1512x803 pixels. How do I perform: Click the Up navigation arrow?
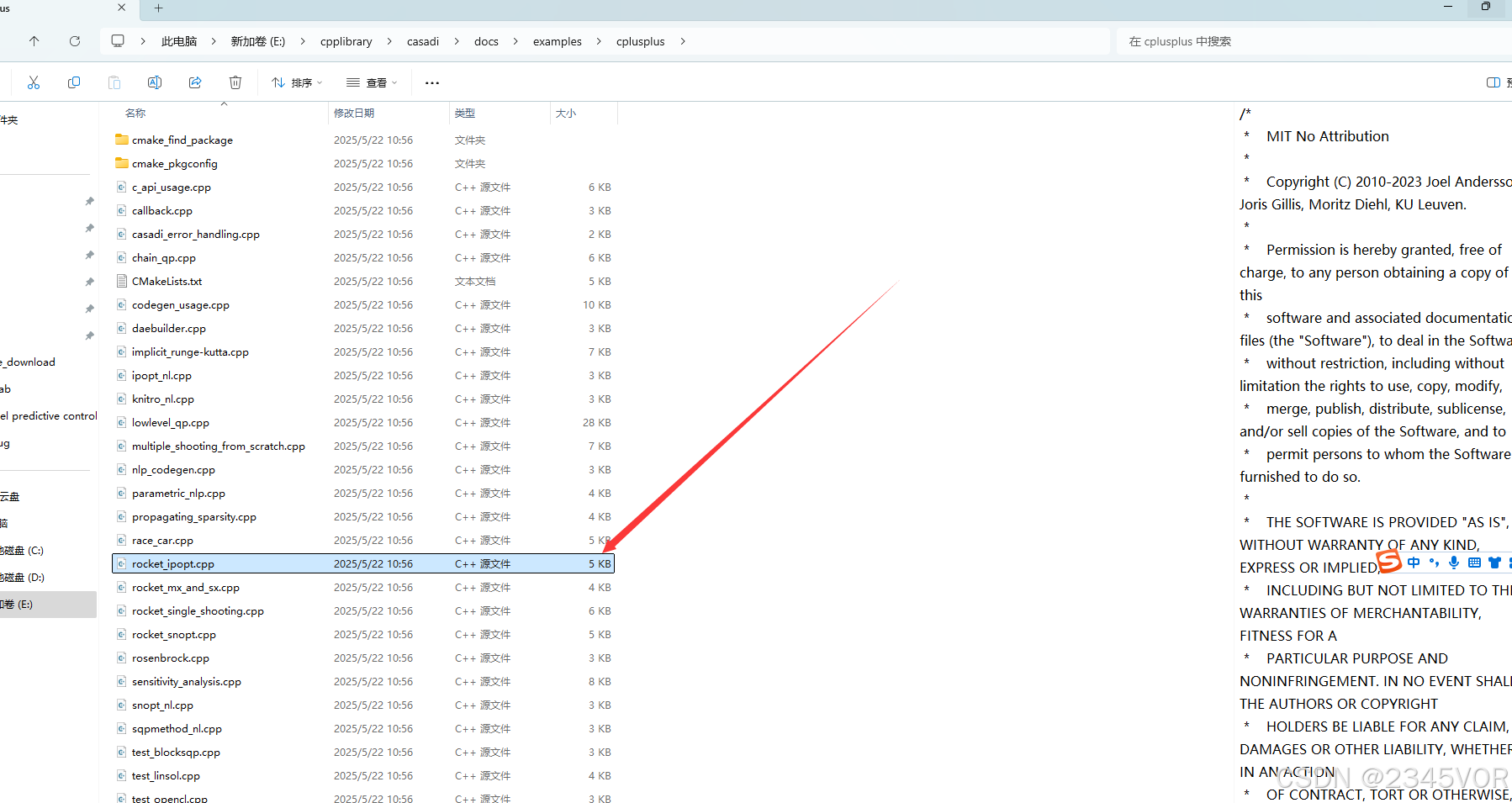(34, 40)
